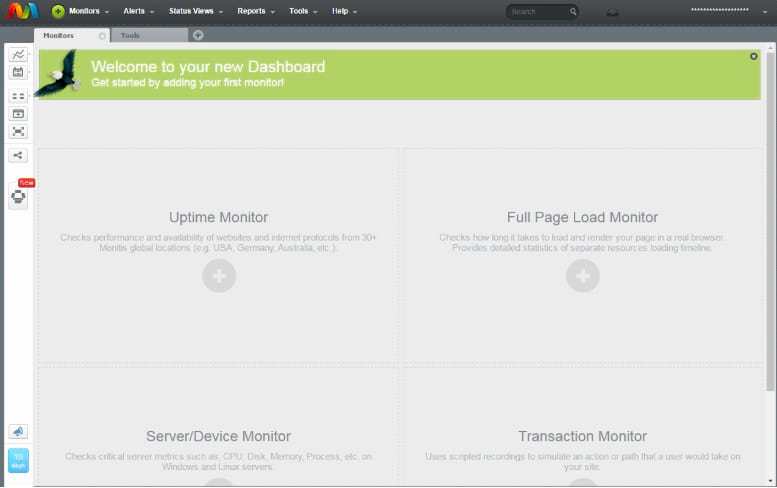
Task: Click the line chart sidebar icon
Action: (18, 54)
